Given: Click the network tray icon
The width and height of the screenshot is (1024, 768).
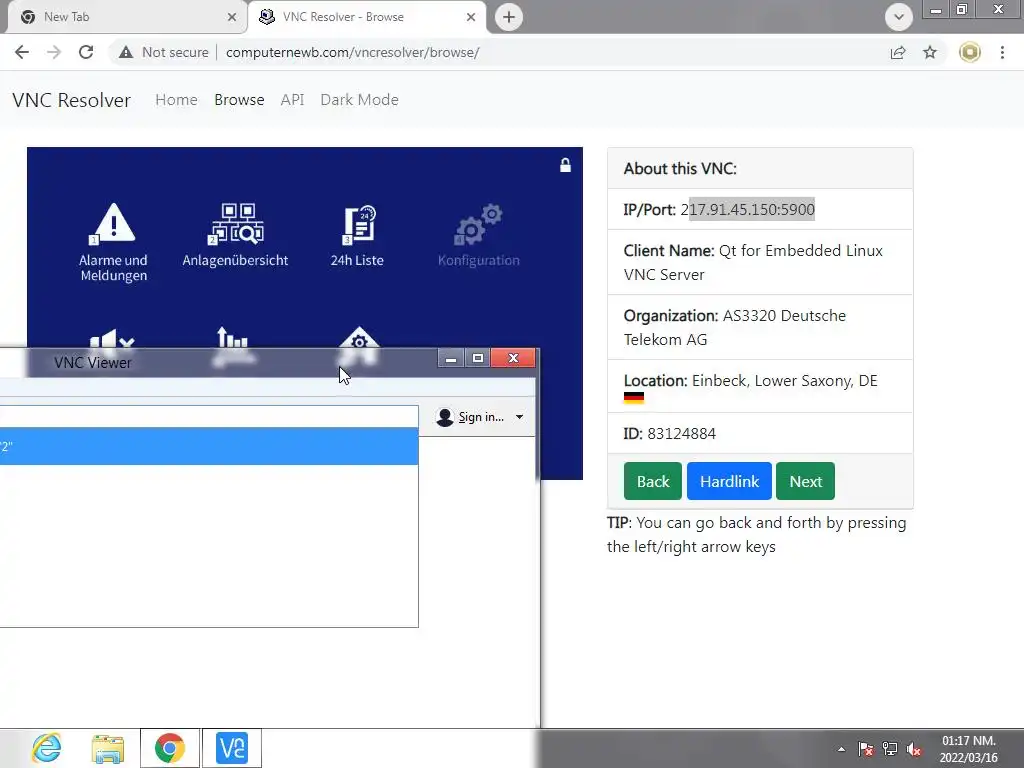Looking at the screenshot, I should click(889, 749).
